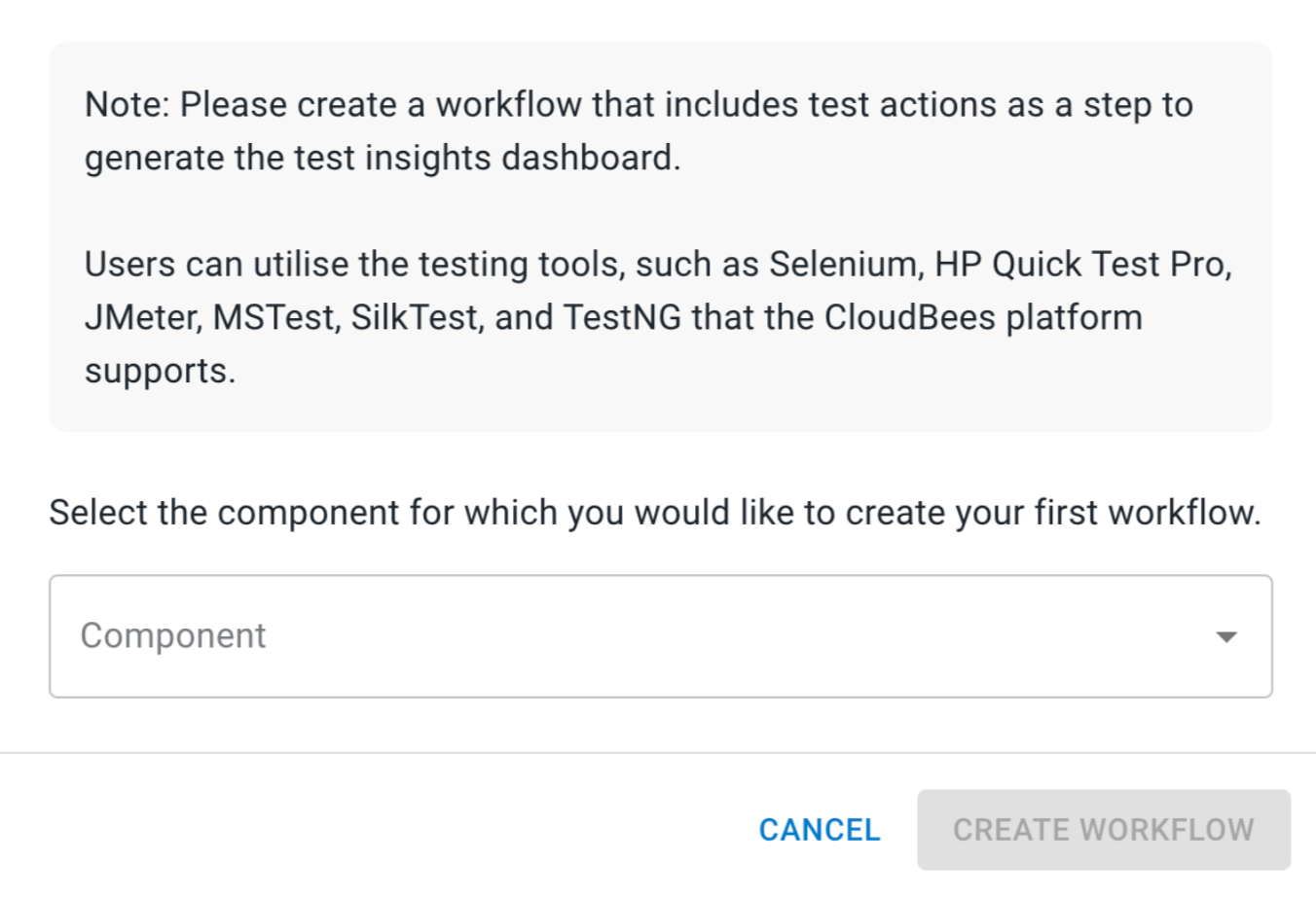Click the disabled Create Workflow control

[1103, 829]
